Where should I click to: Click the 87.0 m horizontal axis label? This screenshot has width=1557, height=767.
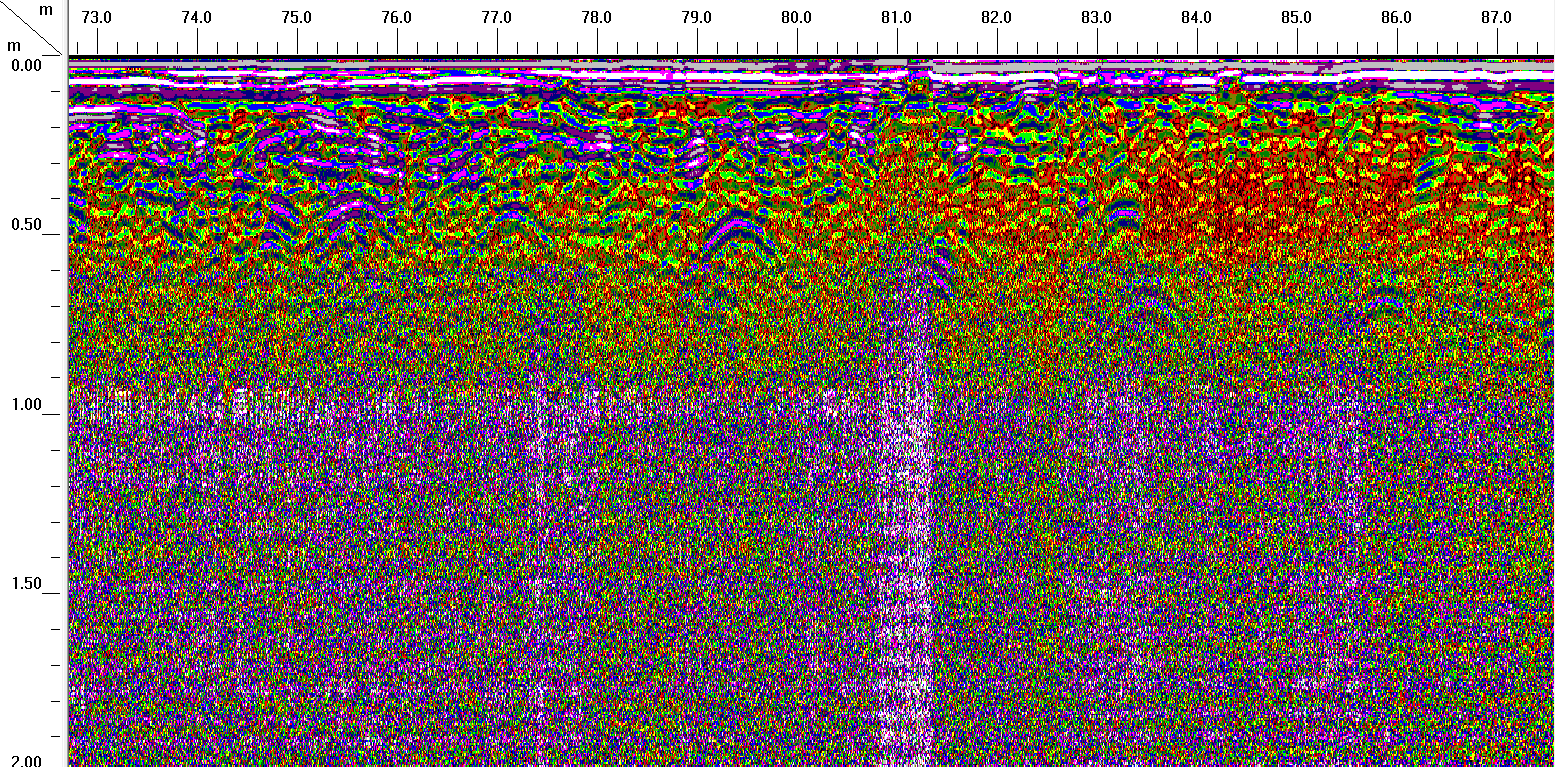(1496, 18)
